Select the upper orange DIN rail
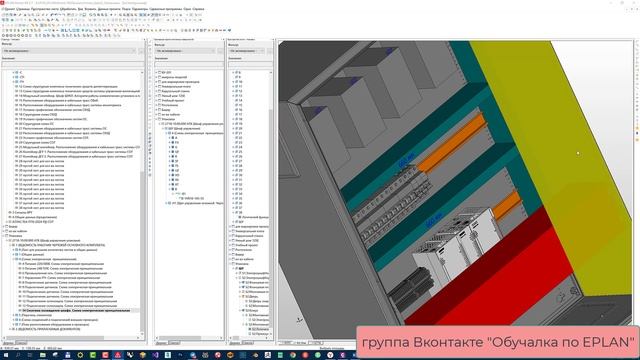 tap(453, 143)
